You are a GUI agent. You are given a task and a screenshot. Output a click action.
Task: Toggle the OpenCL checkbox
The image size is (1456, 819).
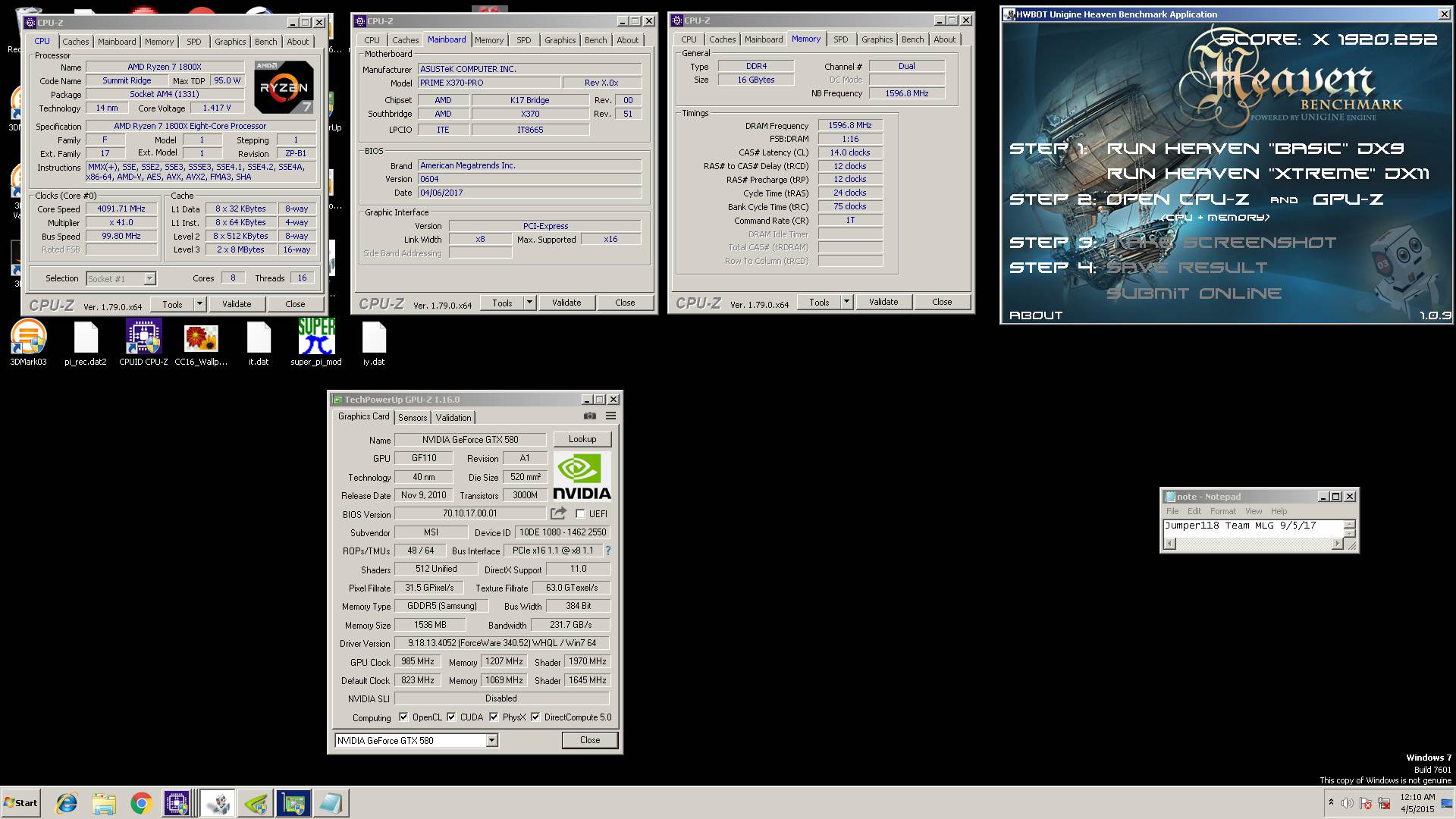click(403, 717)
